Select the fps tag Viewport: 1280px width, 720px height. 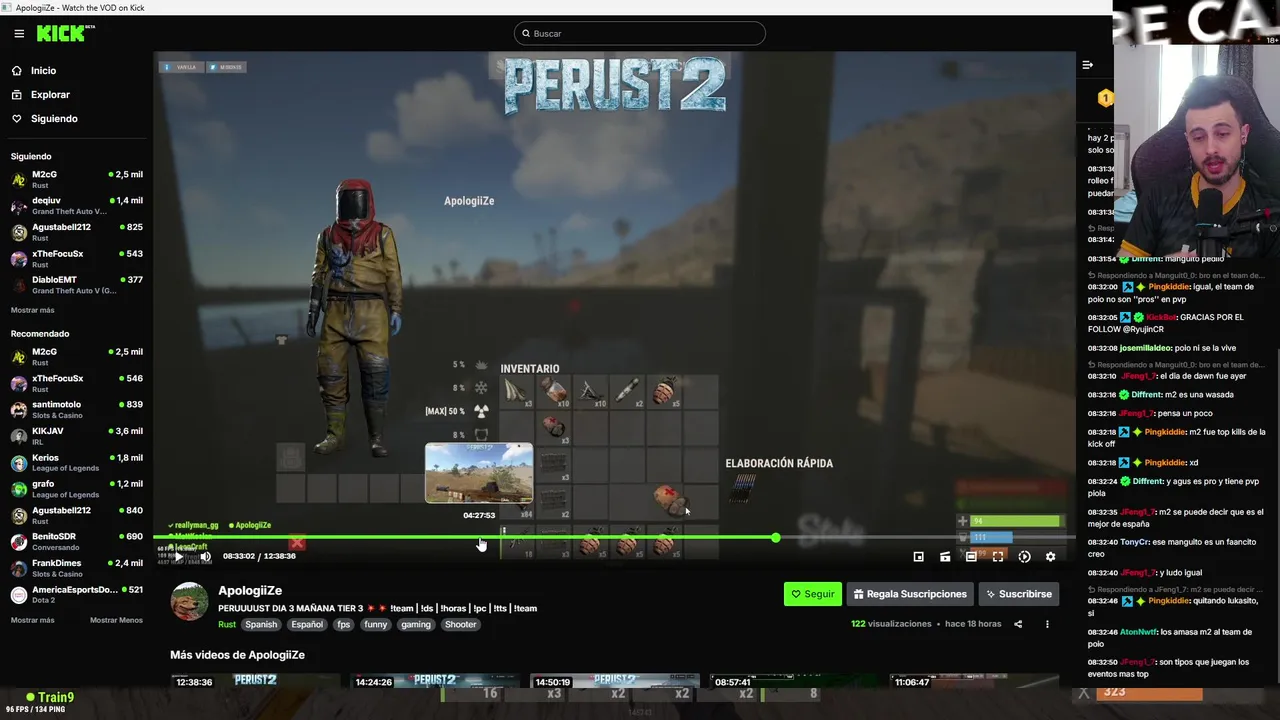tap(344, 624)
